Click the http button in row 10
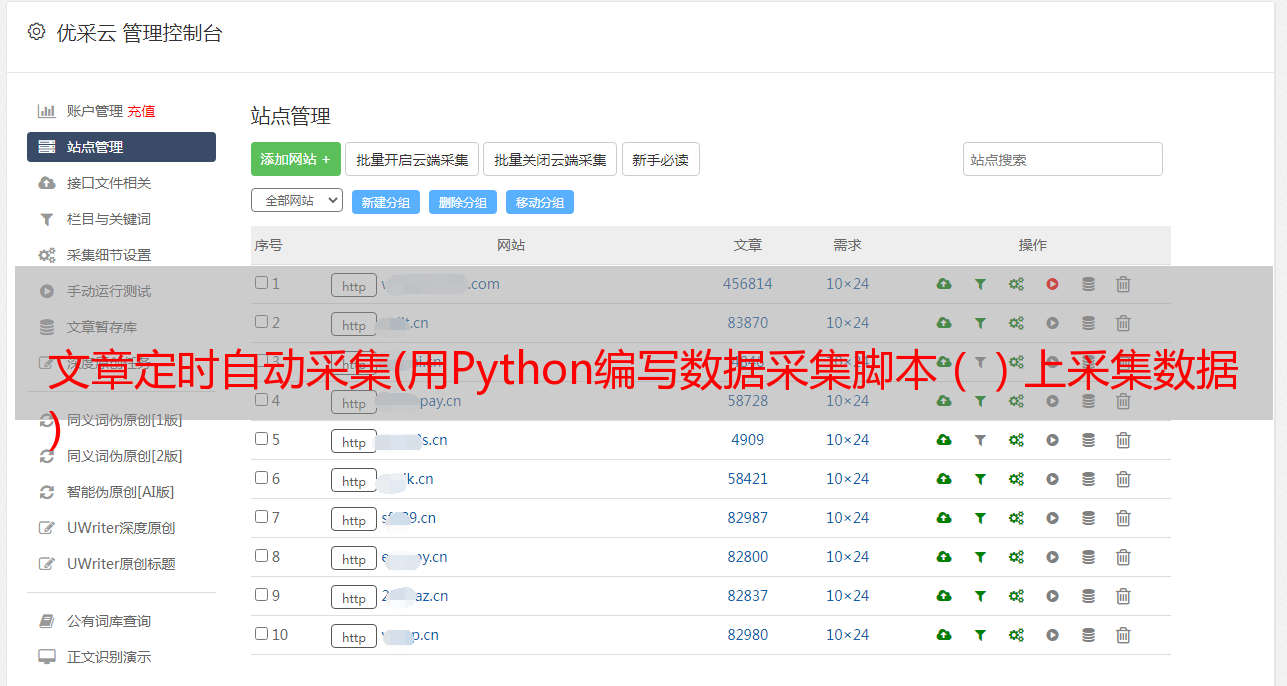 354,637
